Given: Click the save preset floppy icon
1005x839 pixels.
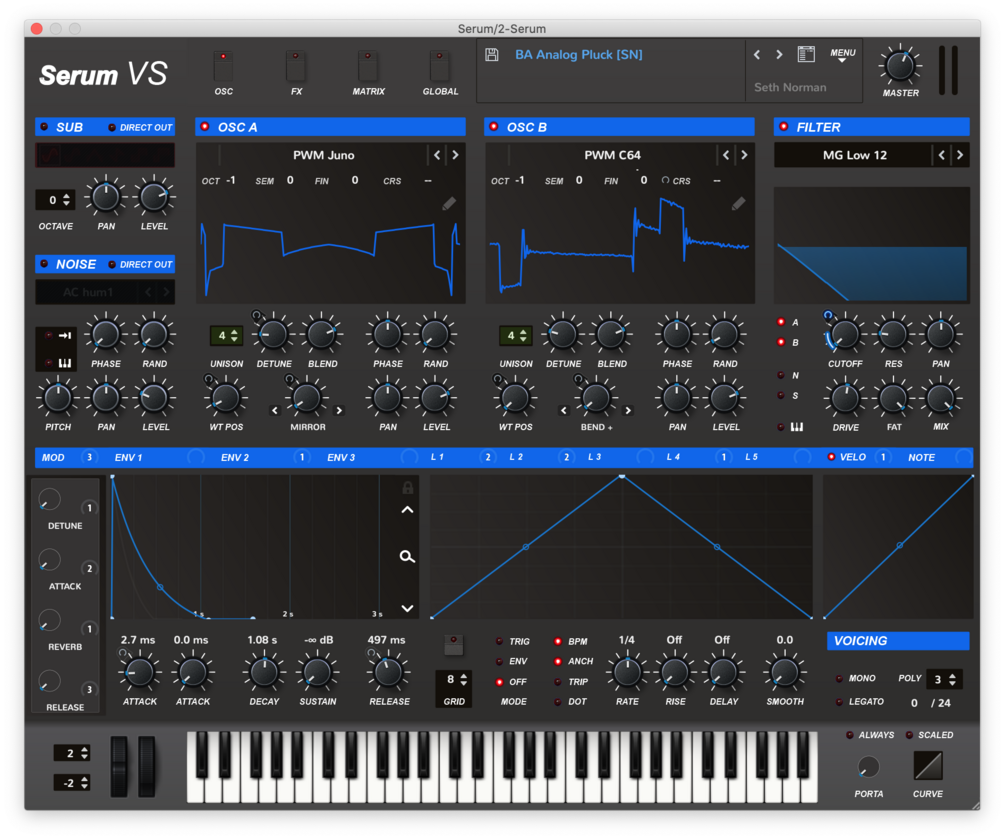Looking at the screenshot, I should click(492, 54).
